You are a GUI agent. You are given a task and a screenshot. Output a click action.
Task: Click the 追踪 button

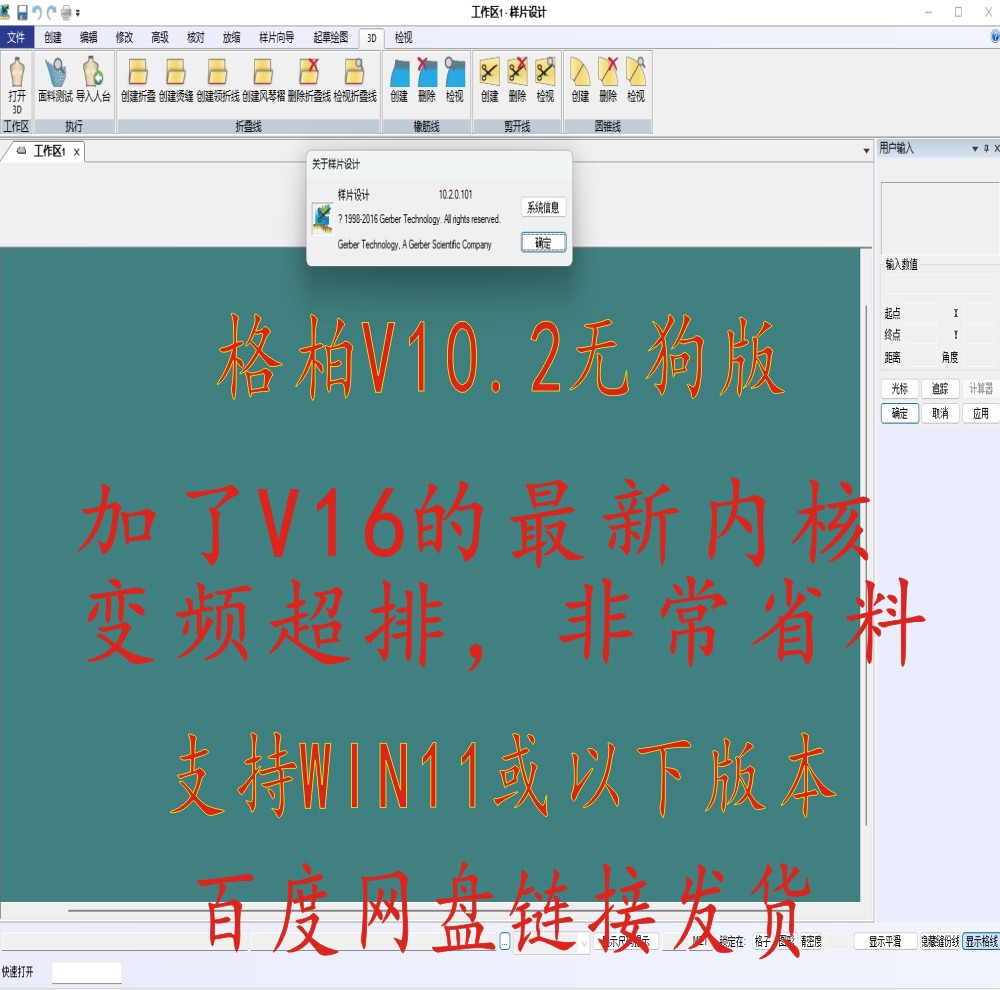[940, 388]
